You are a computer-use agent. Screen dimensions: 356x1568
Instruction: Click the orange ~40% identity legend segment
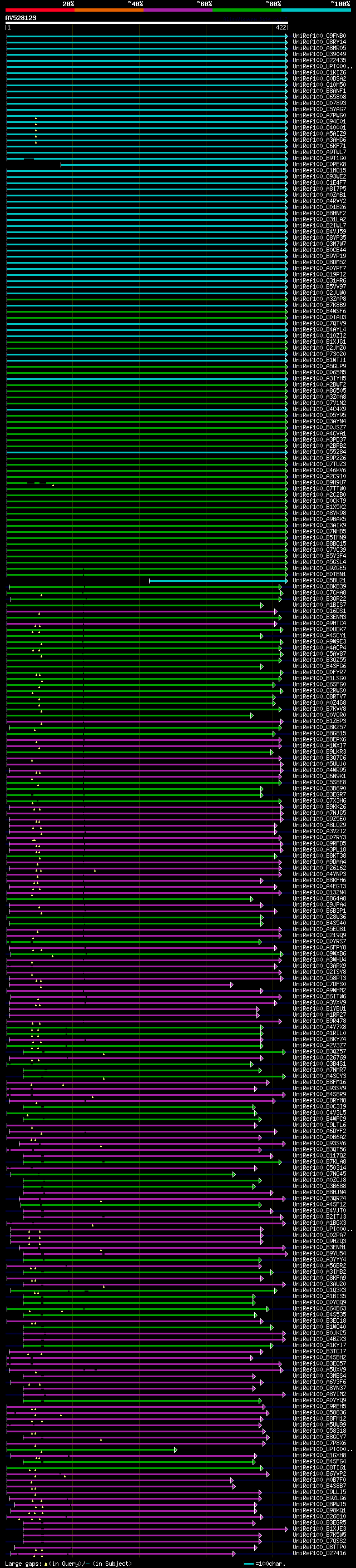coord(109,10)
